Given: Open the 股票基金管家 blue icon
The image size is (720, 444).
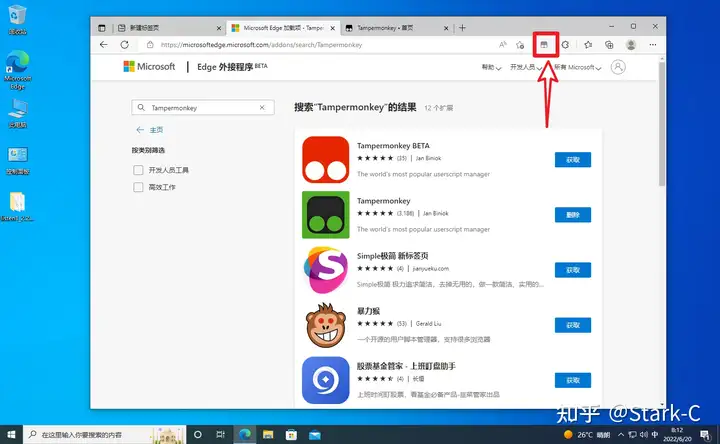Looking at the screenshot, I should [326, 380].
